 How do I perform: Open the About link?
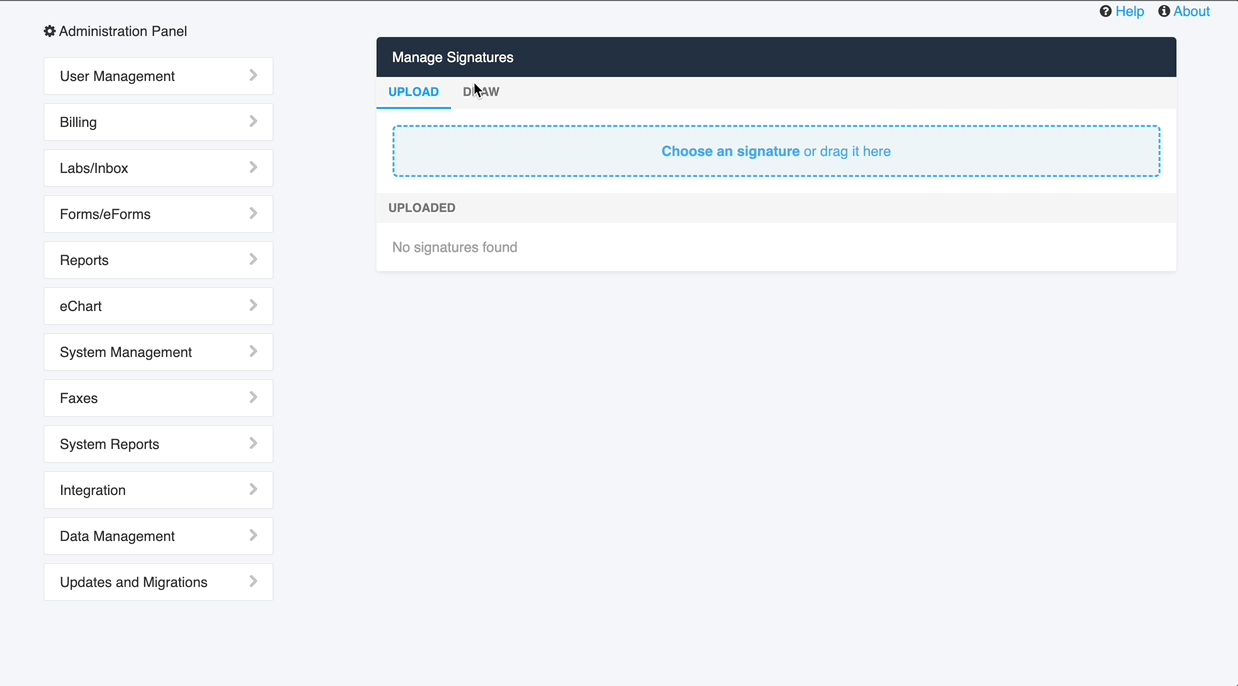(1192, 11)
